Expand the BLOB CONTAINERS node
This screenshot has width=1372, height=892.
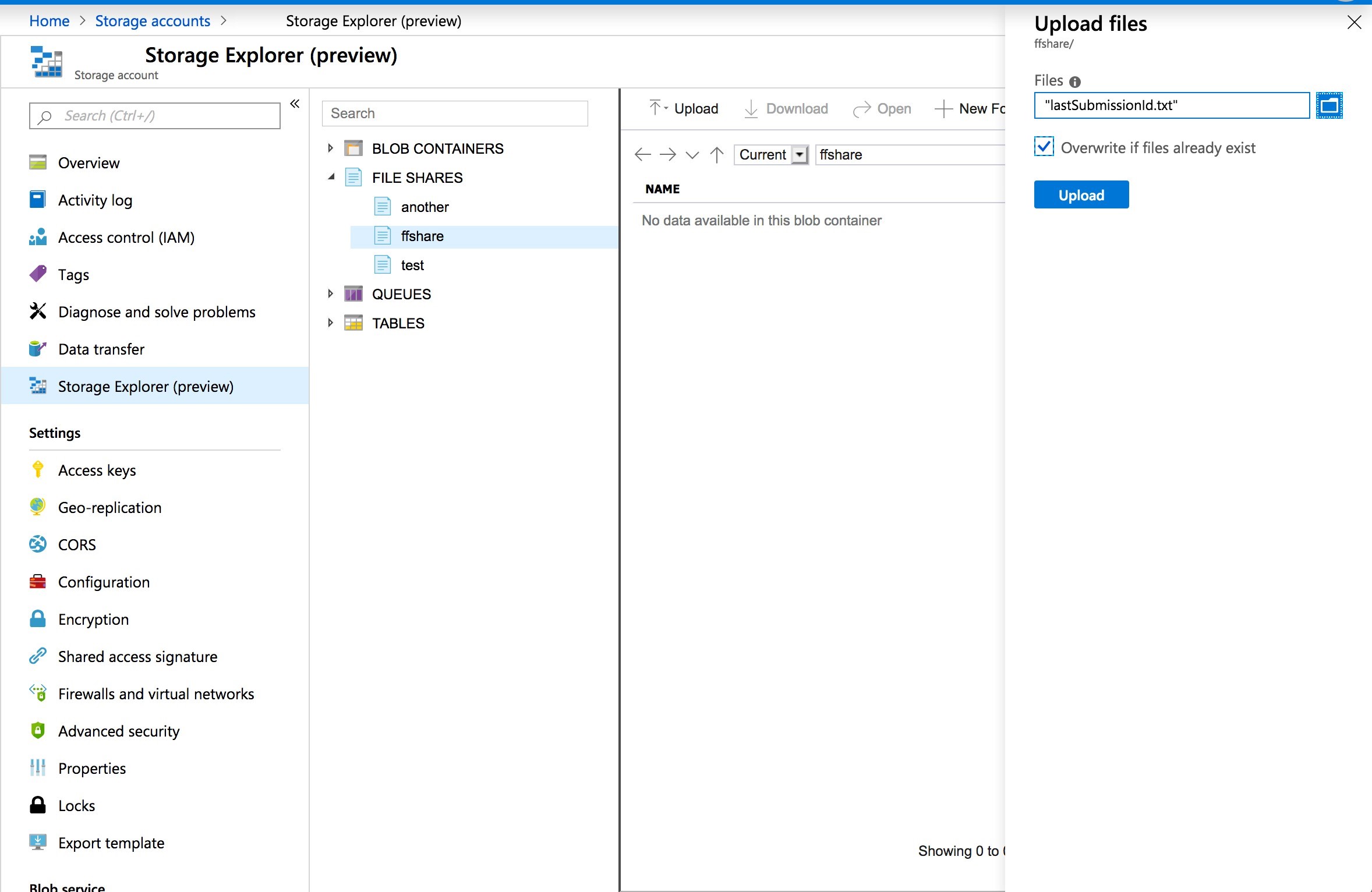(x=330, y=148)
